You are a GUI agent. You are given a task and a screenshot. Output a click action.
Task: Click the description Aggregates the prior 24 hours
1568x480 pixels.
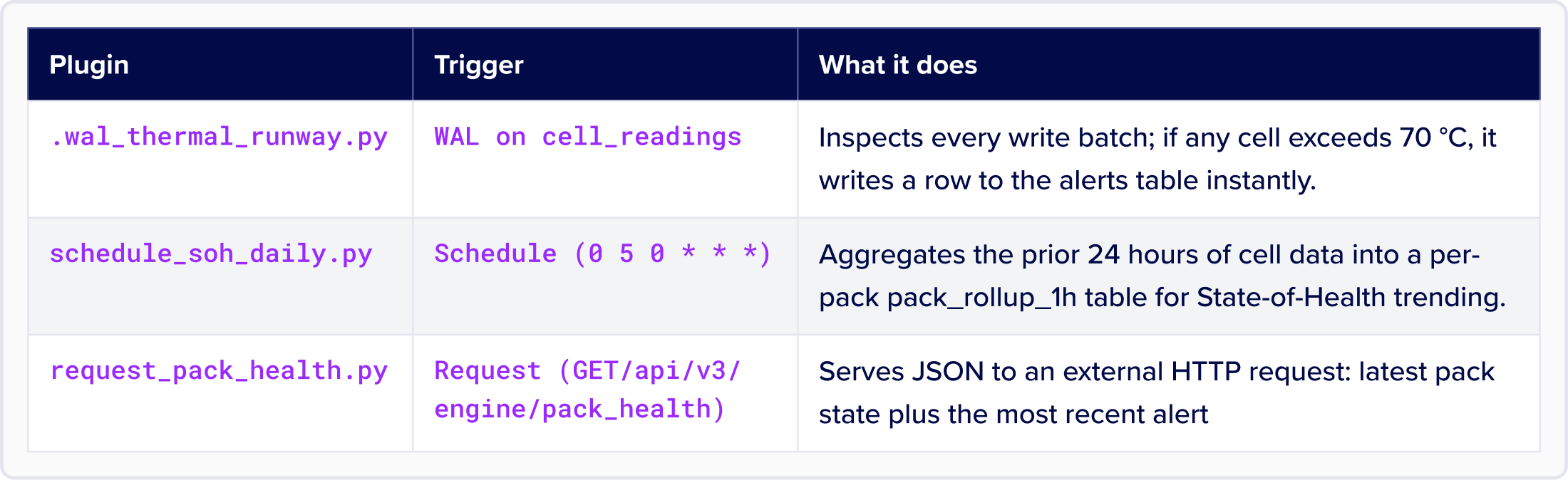click(1150, 254)
